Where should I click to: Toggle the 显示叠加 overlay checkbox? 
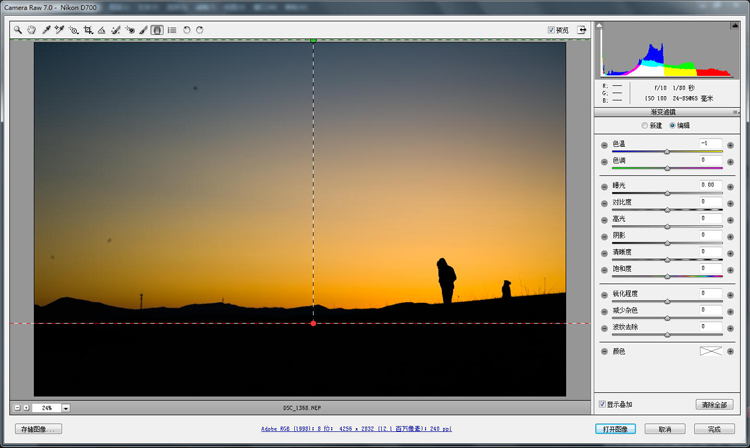(603, 404)
